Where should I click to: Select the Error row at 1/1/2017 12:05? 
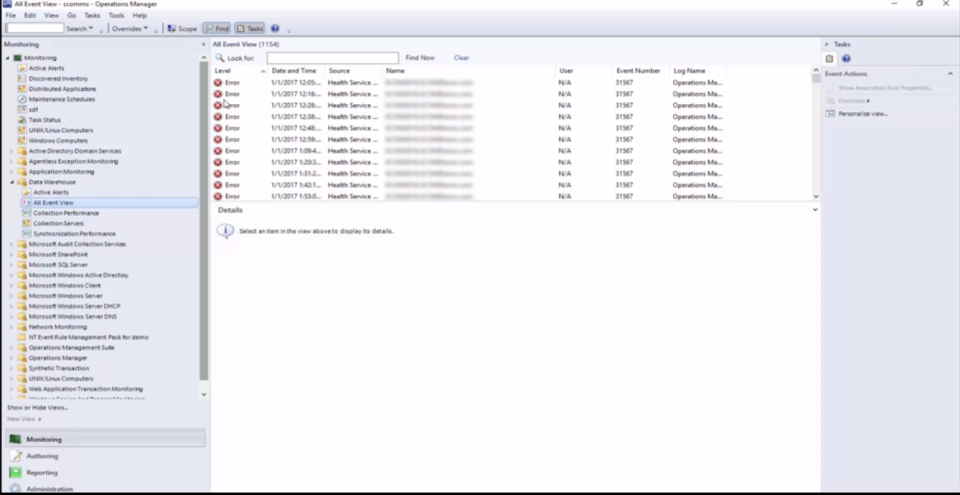(x=512, y=83)
